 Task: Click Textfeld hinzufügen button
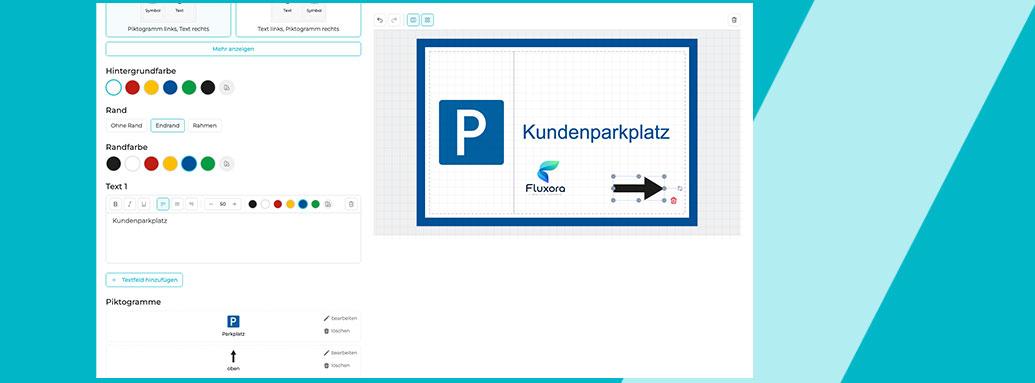tap(144, 280)
